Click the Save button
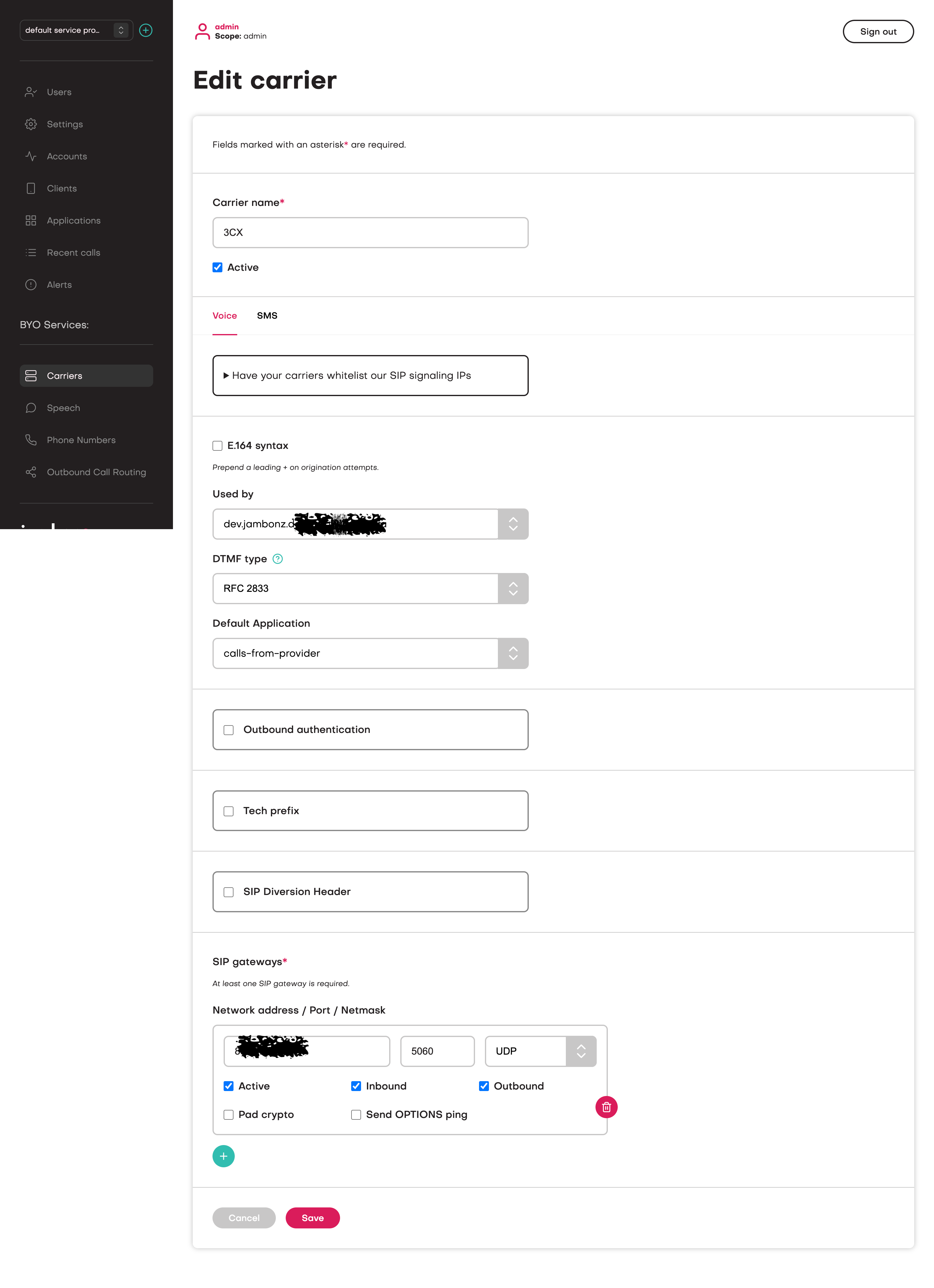934x1288 pixels. point(313,1218)
